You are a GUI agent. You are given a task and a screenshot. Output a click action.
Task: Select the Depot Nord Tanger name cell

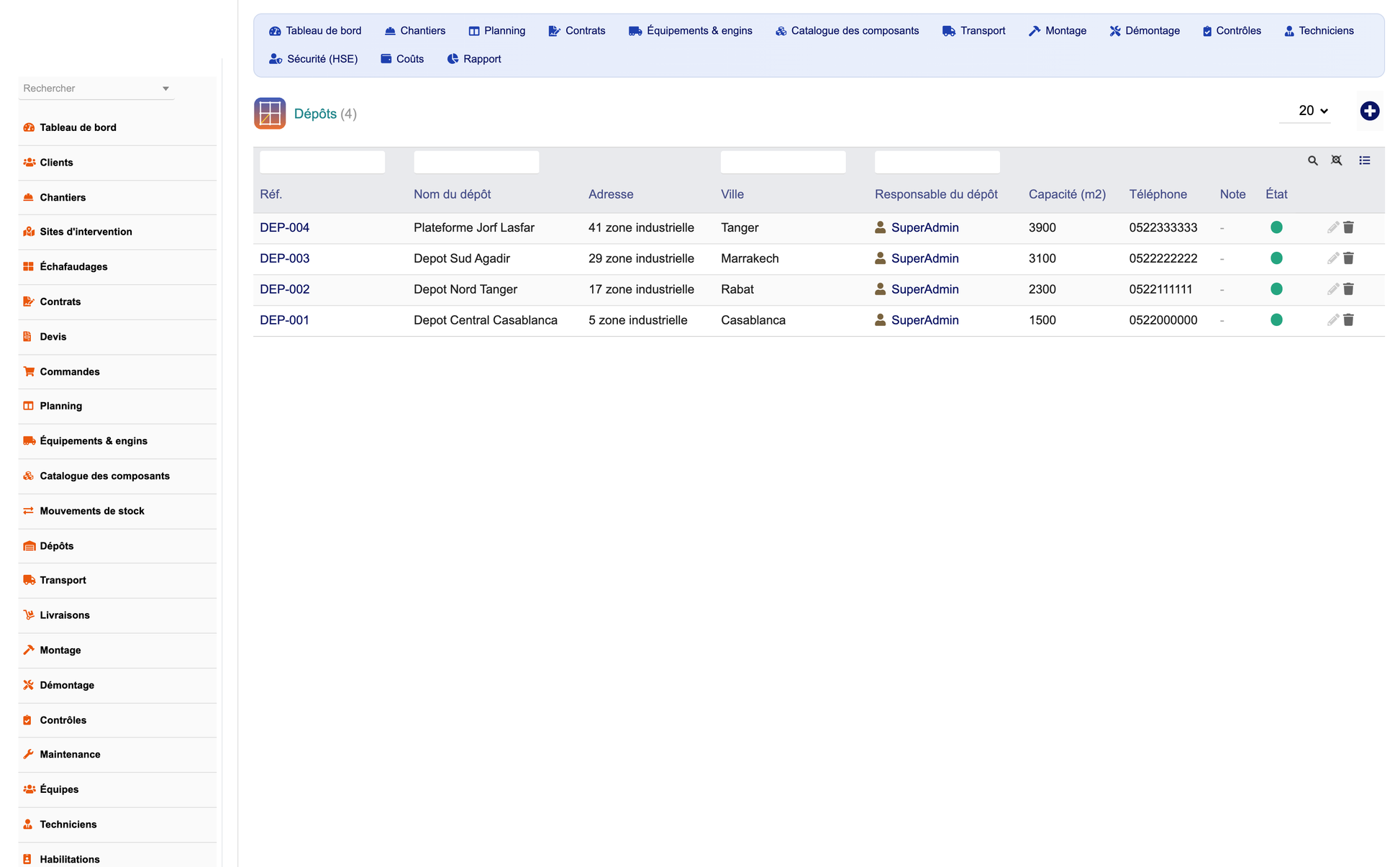[465, 289]
